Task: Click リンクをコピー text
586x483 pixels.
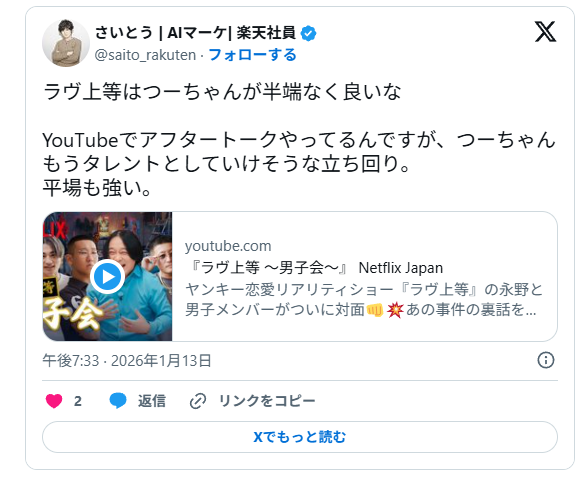Action: [267, 401]
